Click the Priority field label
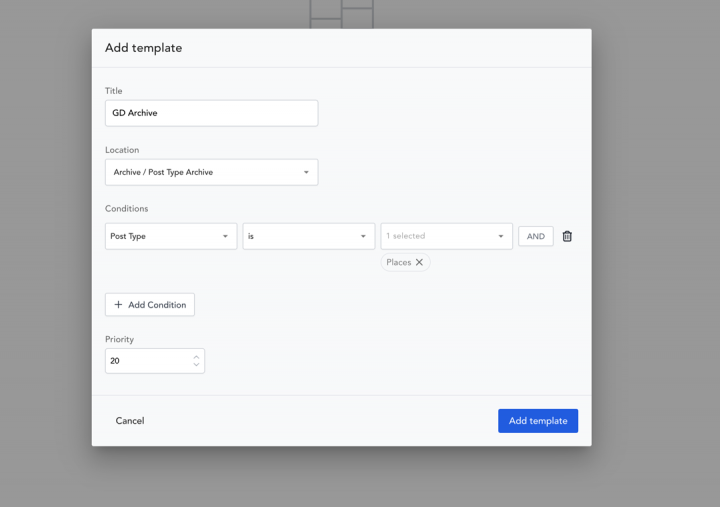Viewport: 720px width, 507px height. [119, 339]
